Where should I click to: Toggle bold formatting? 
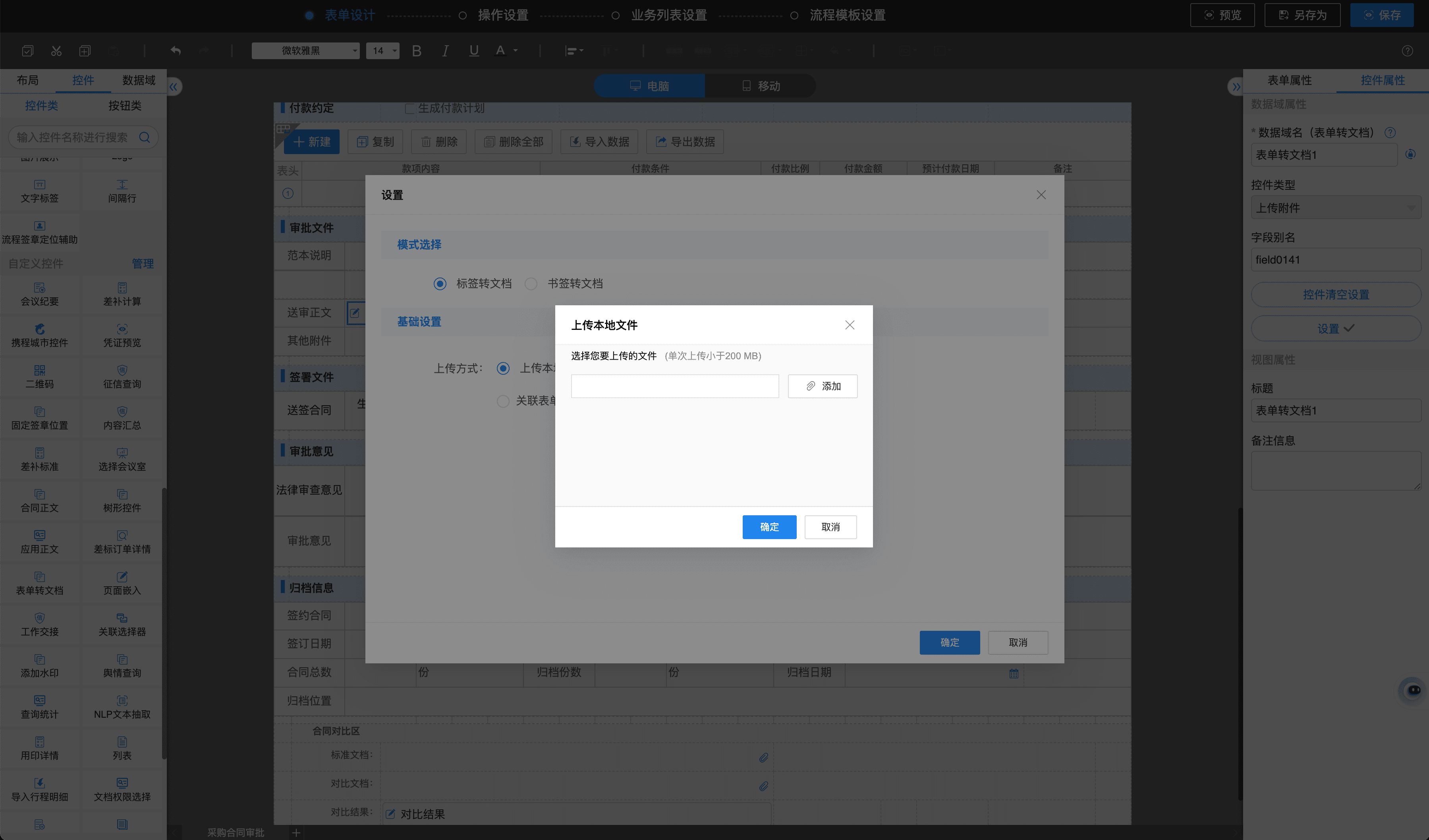[x=417, y=51]
